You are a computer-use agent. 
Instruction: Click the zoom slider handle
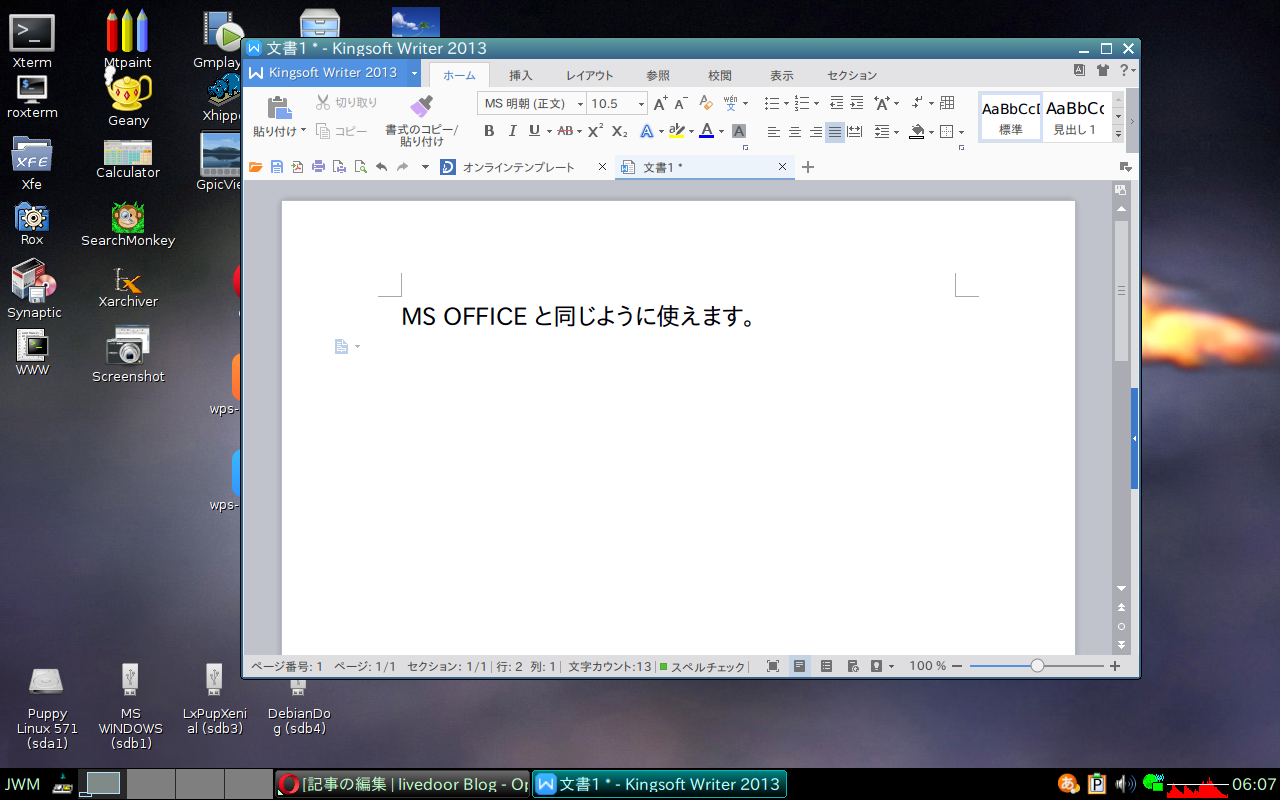coord(1037,666)
